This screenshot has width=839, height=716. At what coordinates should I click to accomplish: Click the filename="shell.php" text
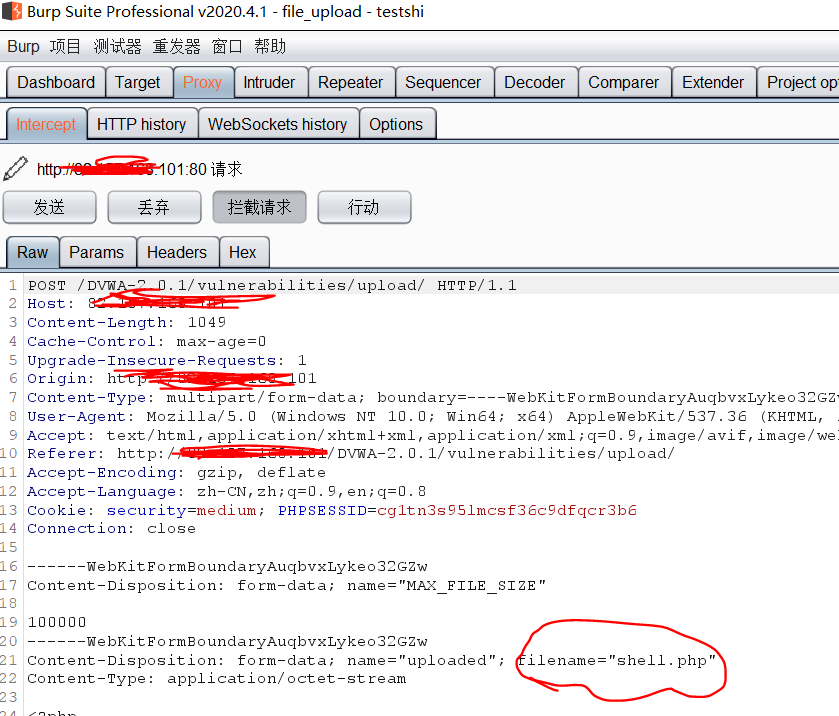tap(616, 660)
